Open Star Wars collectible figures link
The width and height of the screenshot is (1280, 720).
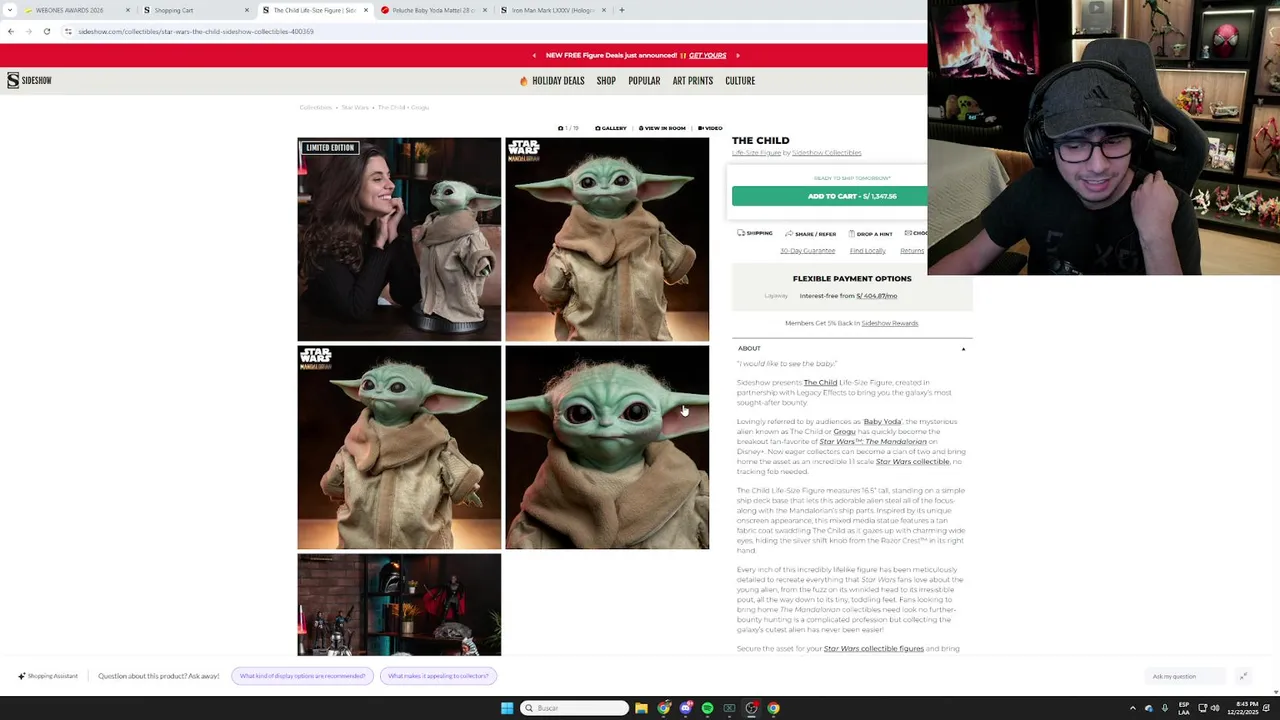[873, 649]
